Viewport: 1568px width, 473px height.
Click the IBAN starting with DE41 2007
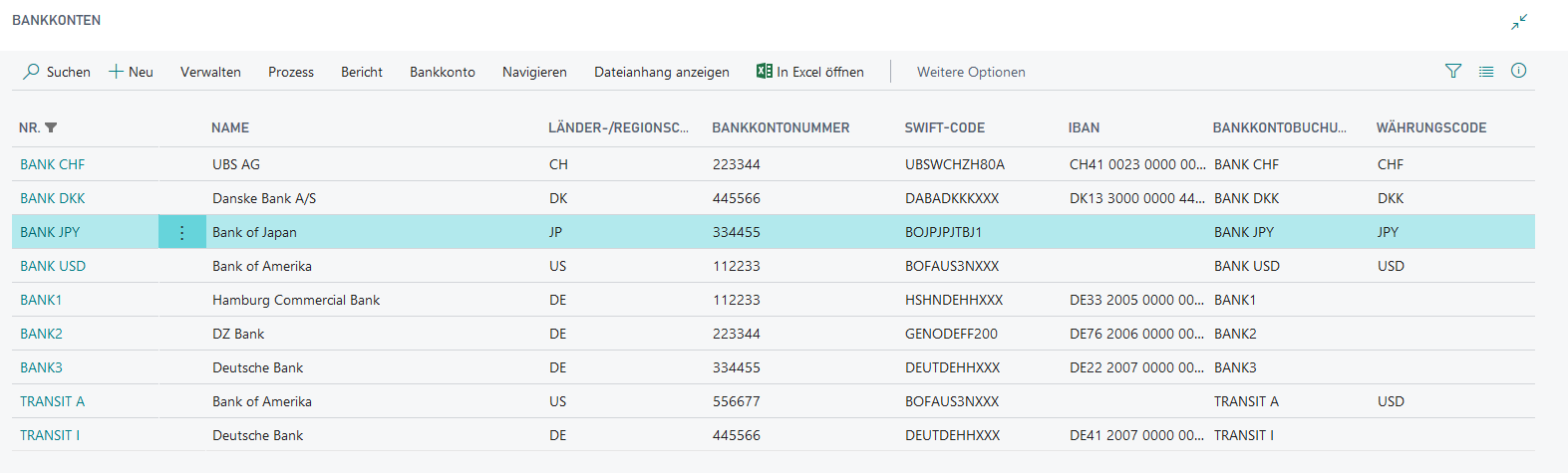click(x=1137, y=435)
